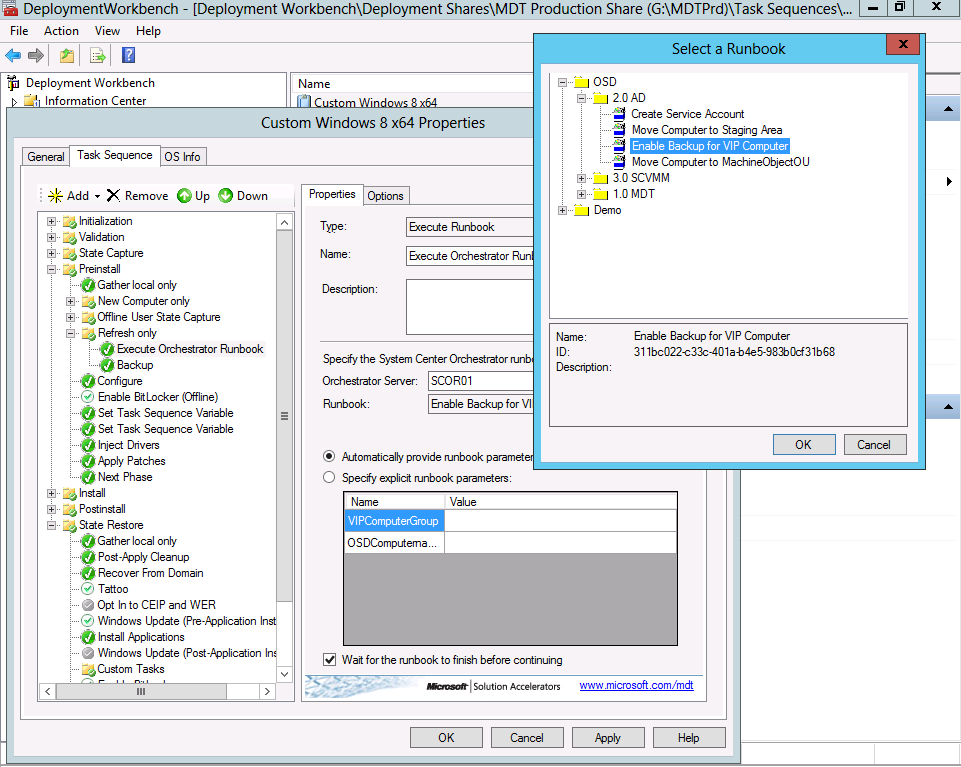The image size is (961, 767).
Task: Click the Back arrow toolbar icon
Action: coord(13,55)
